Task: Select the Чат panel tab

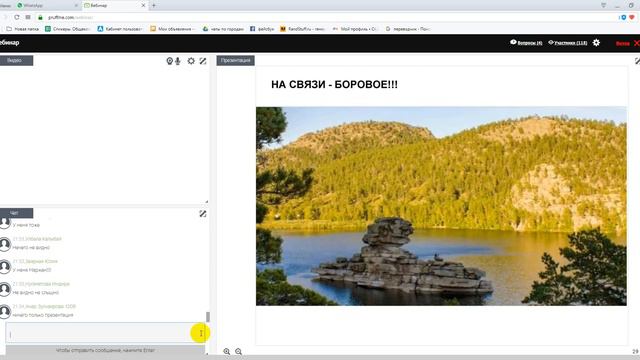Action: pos(16,213)
